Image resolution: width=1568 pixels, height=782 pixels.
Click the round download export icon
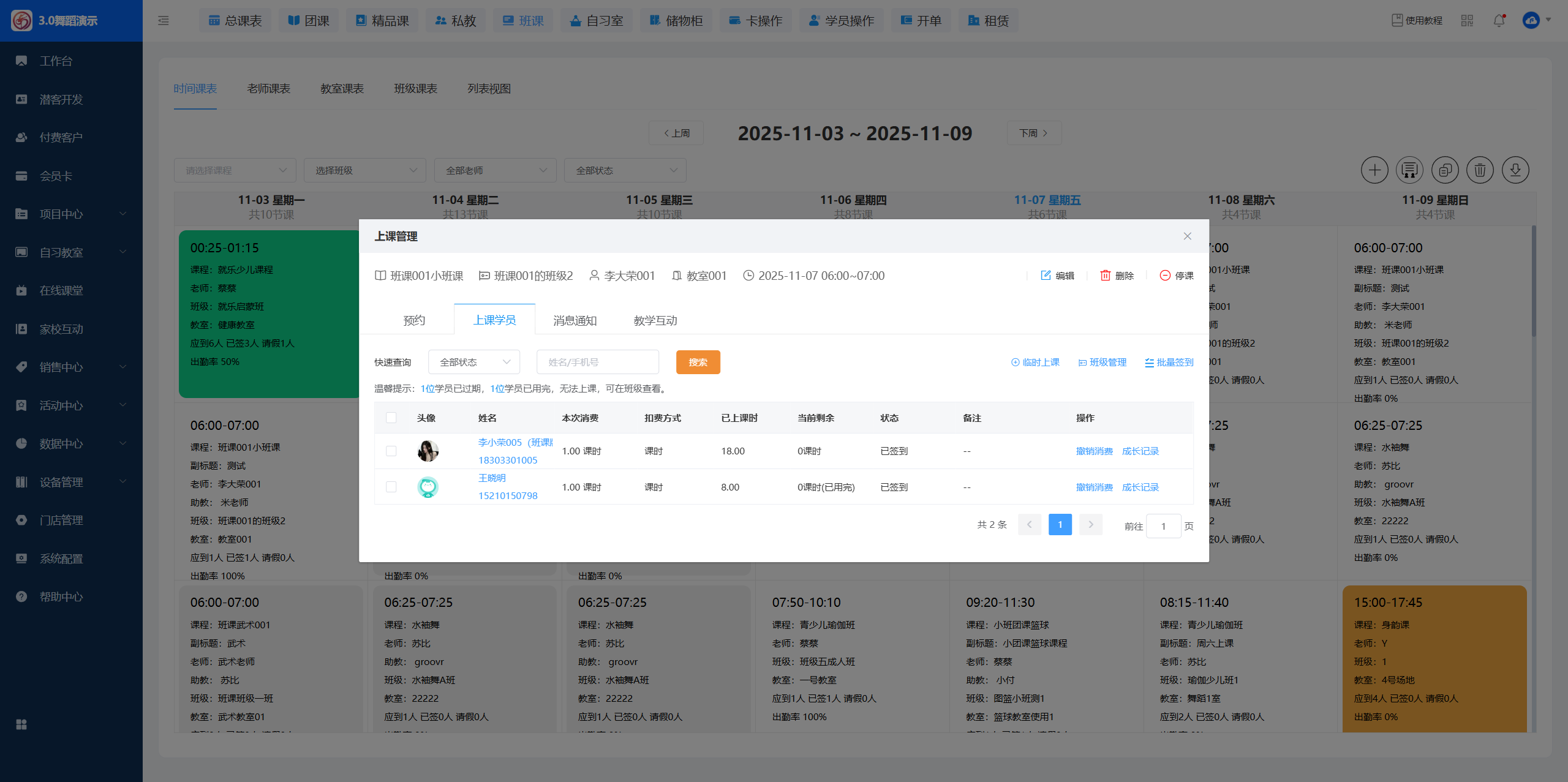(1515, 170)
